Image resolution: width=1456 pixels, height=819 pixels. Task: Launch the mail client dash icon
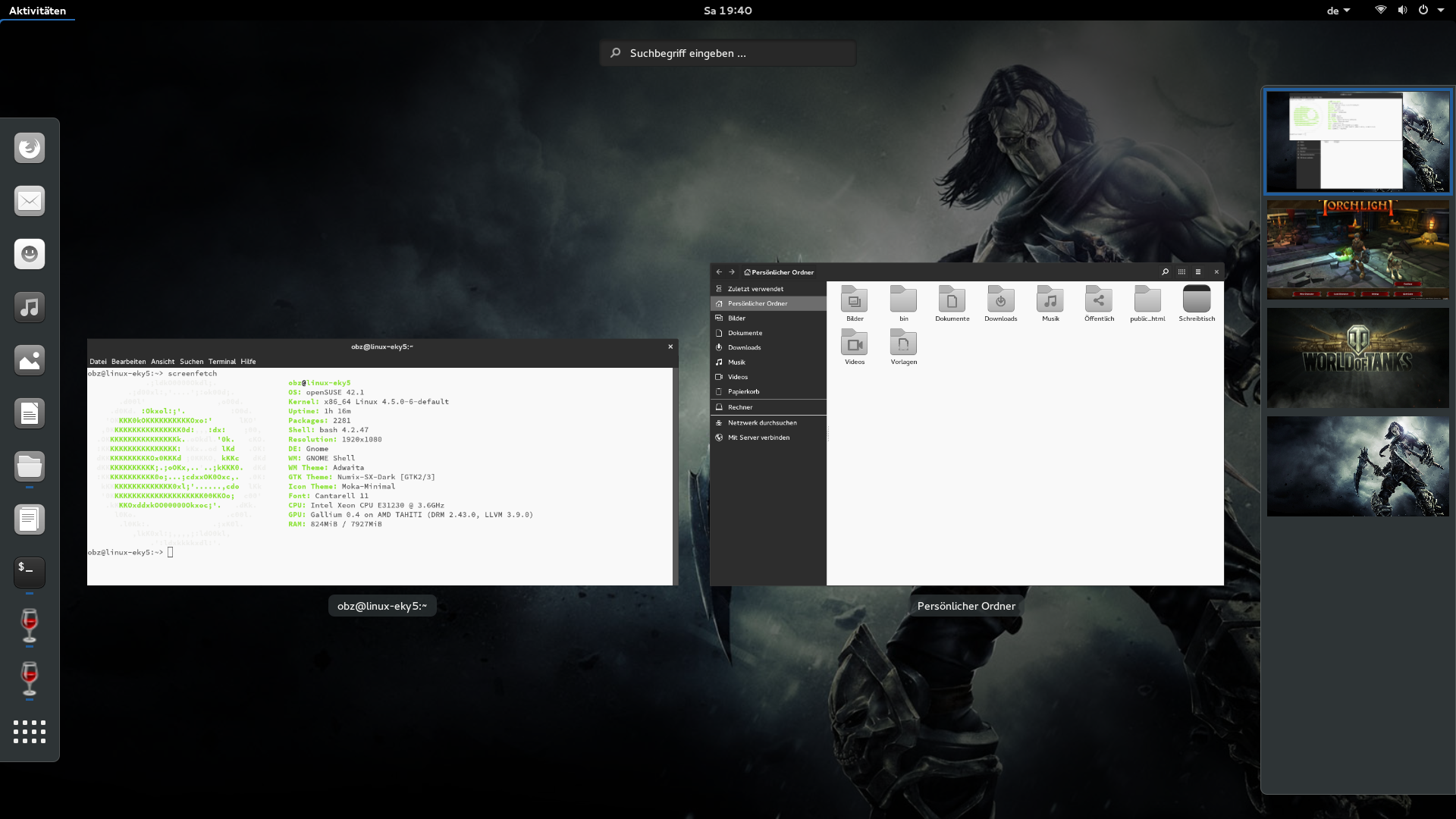[30, 201]
